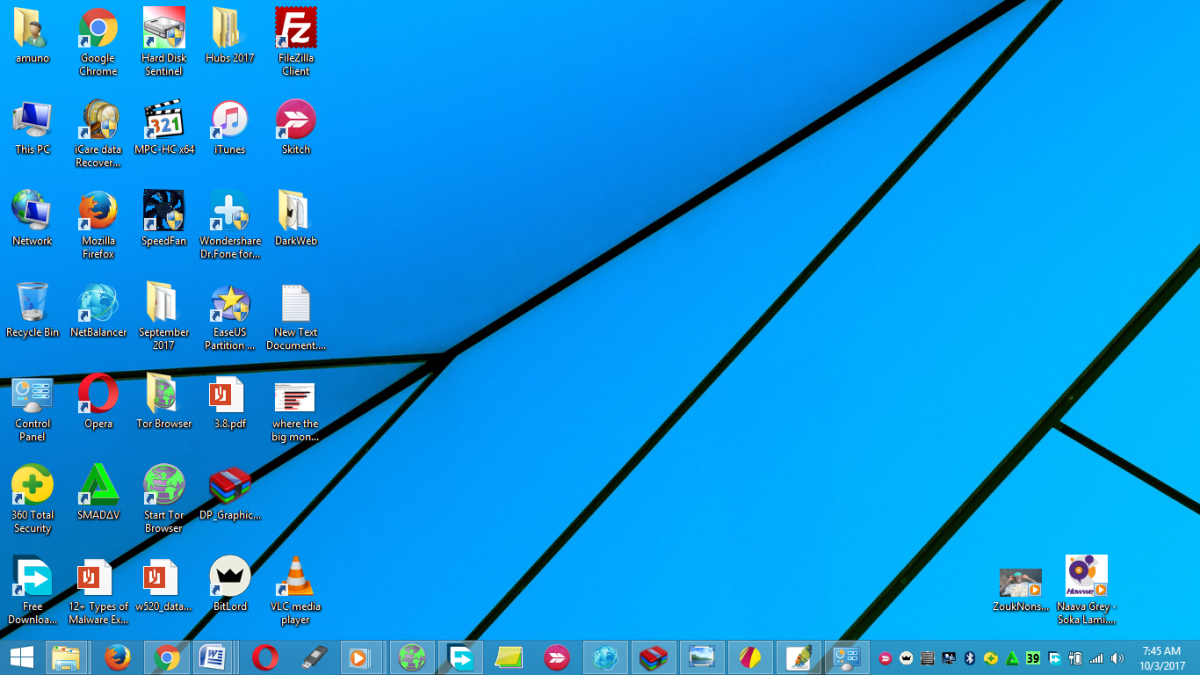Open 360 Total Security desktop shortcut
This screenshot has width=1200, height=675.
[32, 486]
